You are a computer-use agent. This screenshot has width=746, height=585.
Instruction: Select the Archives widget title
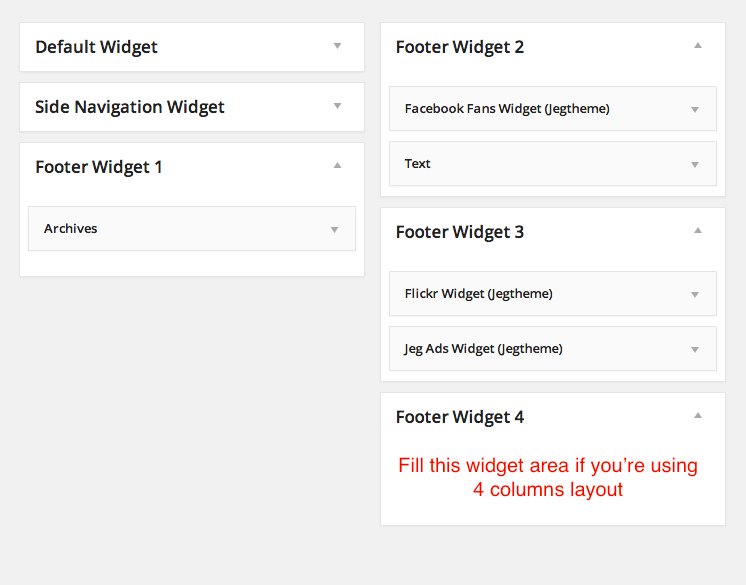click(x=71, y=229)
